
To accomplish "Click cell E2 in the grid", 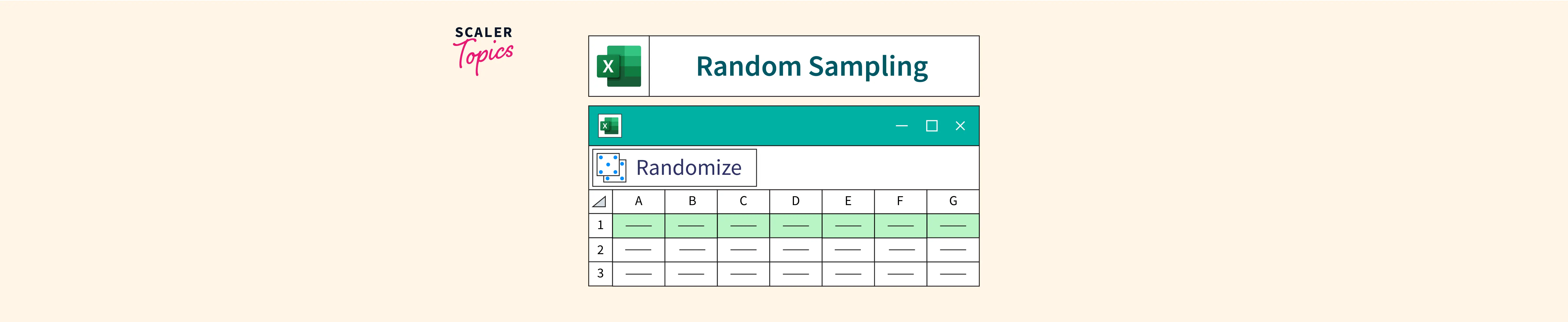I will pyautogui.click(x=848, y=250).
